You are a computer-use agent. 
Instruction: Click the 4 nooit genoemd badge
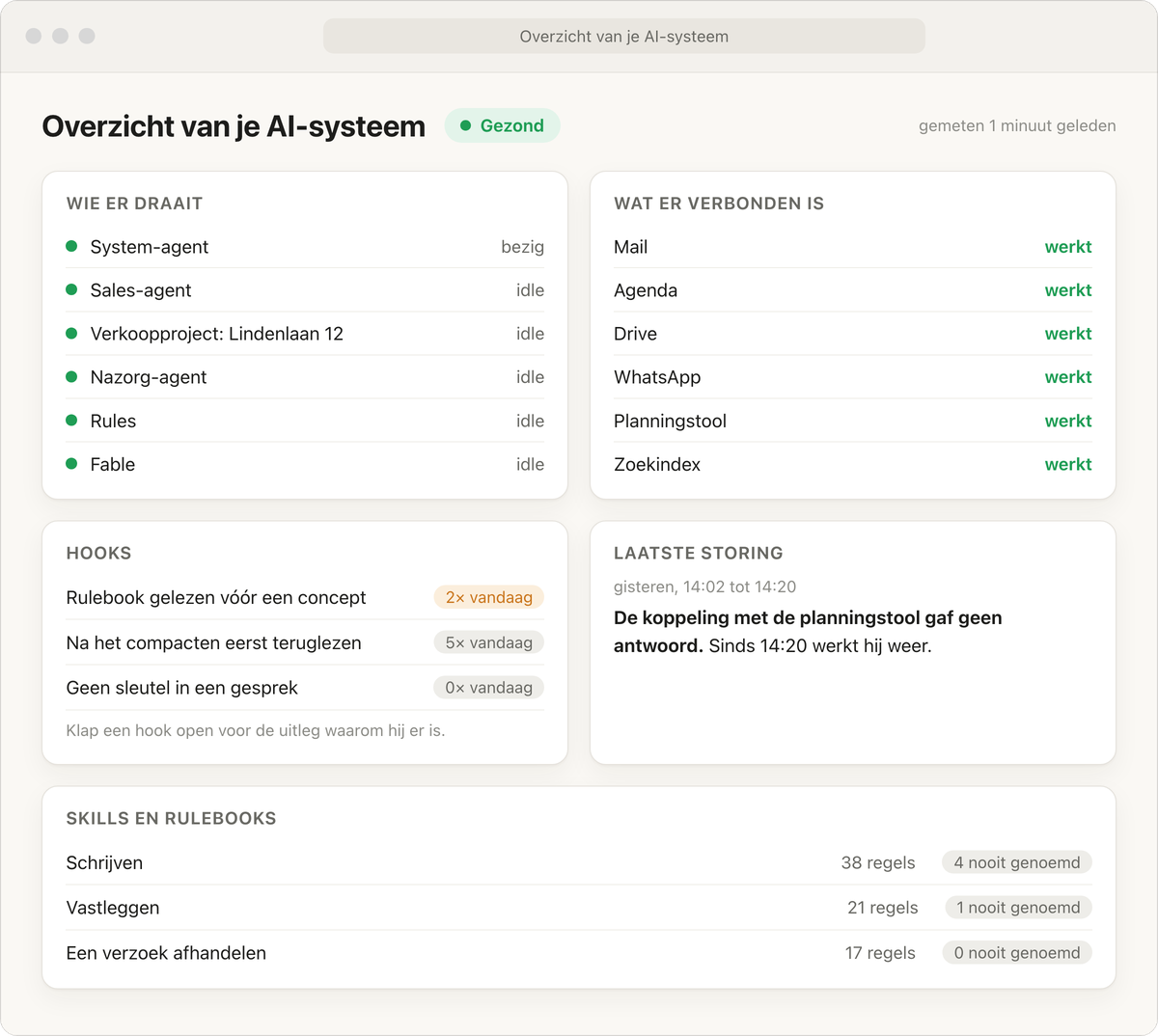pos(1017,862)
